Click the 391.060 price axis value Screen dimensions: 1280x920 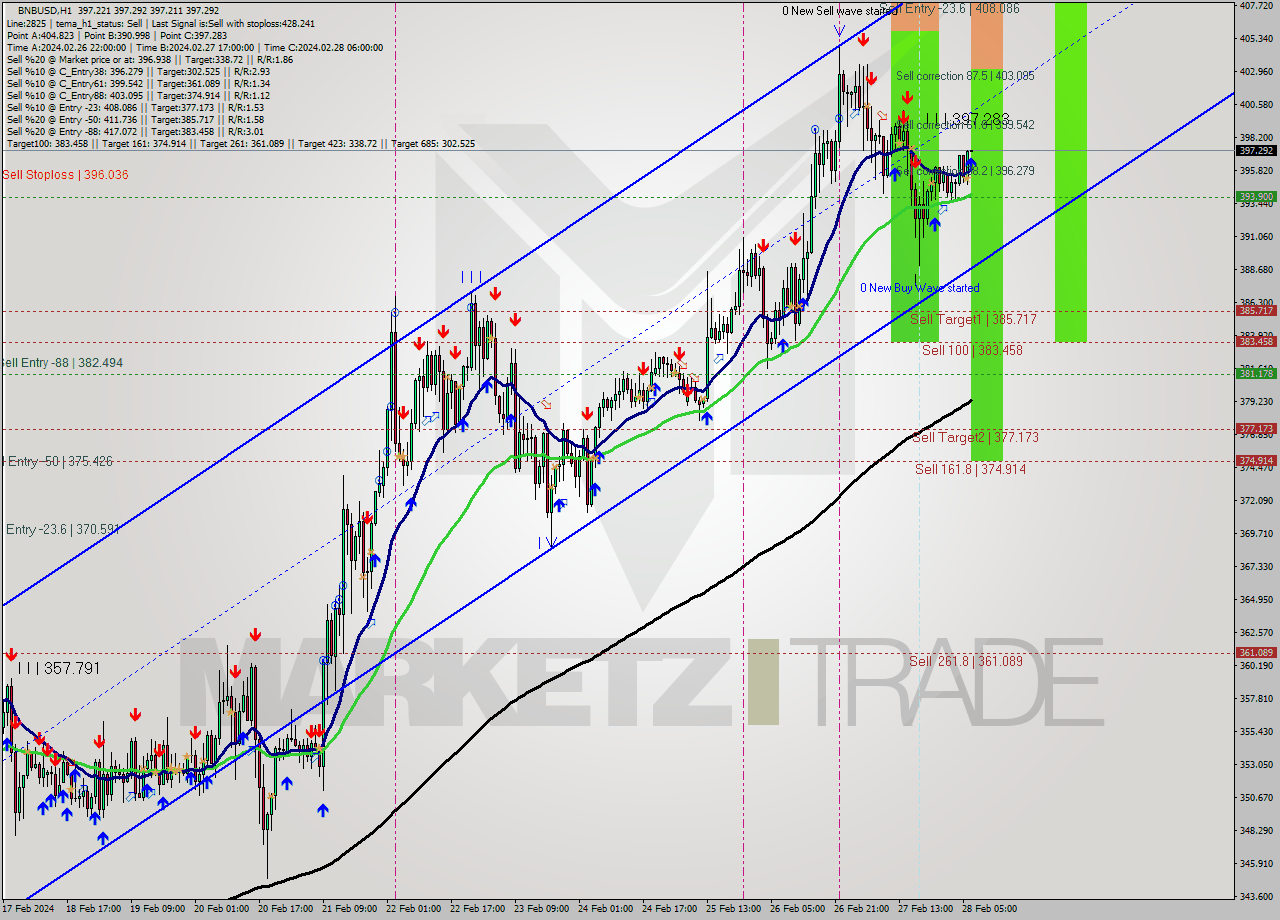tap(1256, 237)
